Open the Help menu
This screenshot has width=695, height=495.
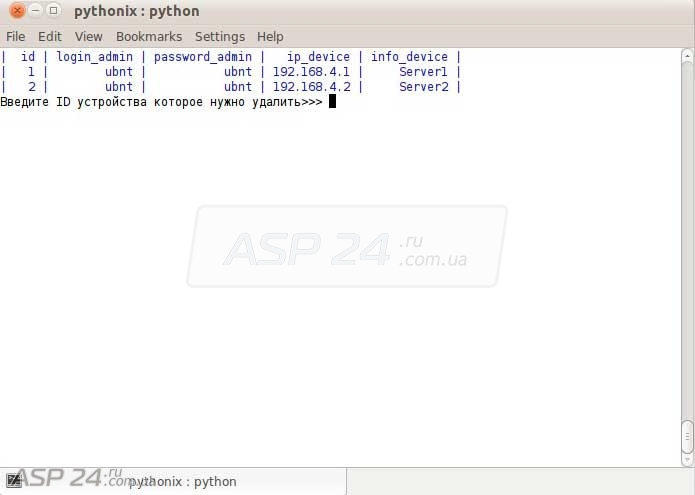pos(270,36)
